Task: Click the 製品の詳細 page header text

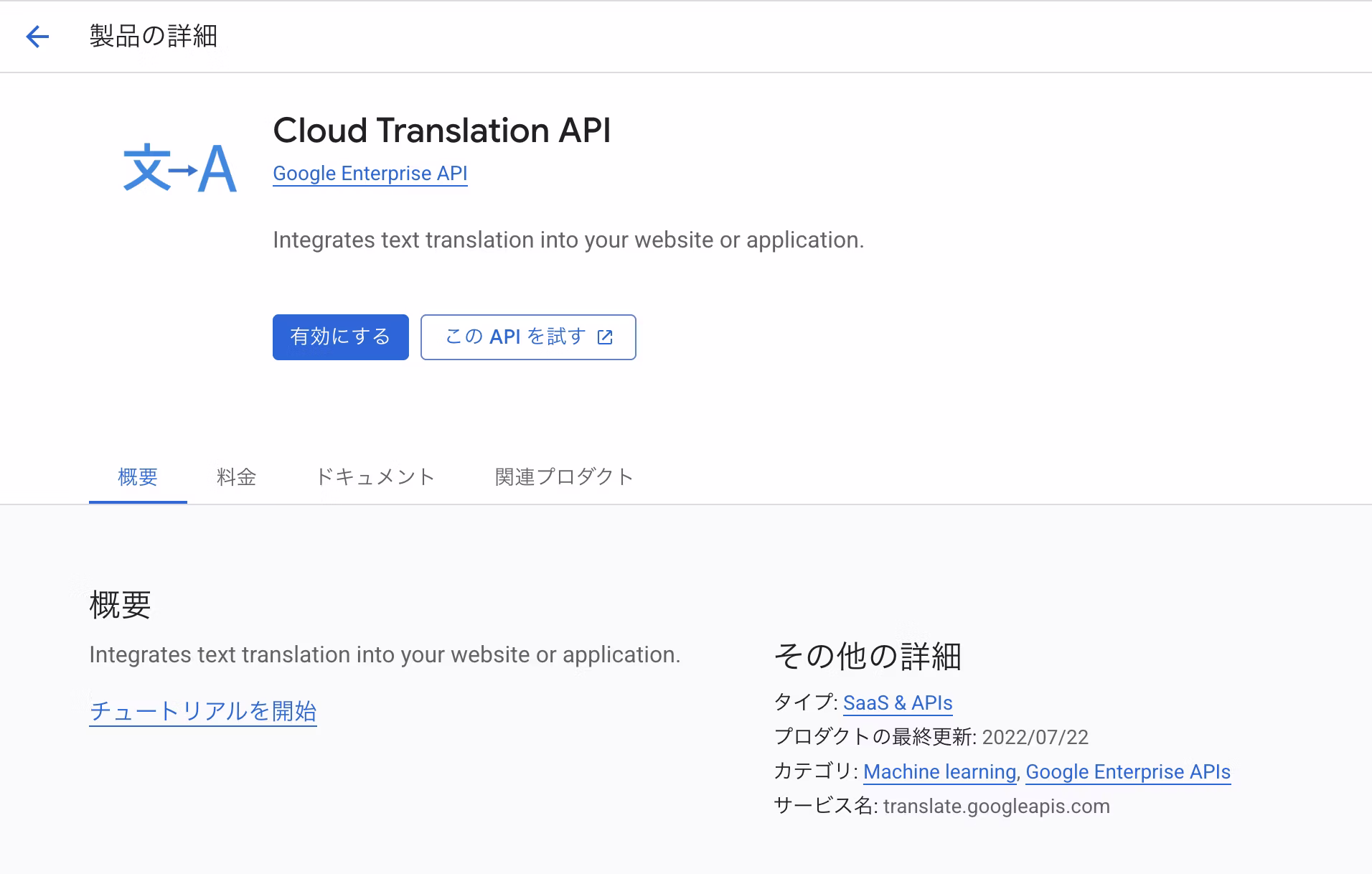Action: point(153,36)
